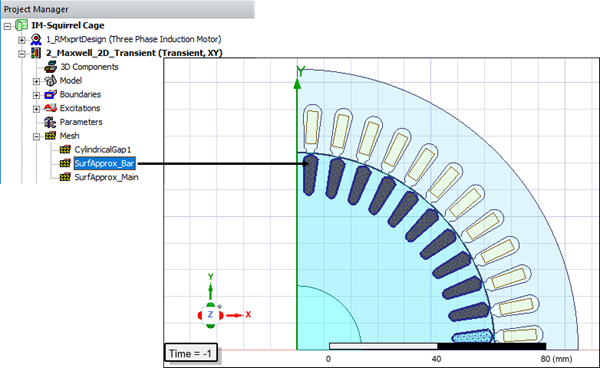Select the topmost stator slot coil

coord(312,128)
